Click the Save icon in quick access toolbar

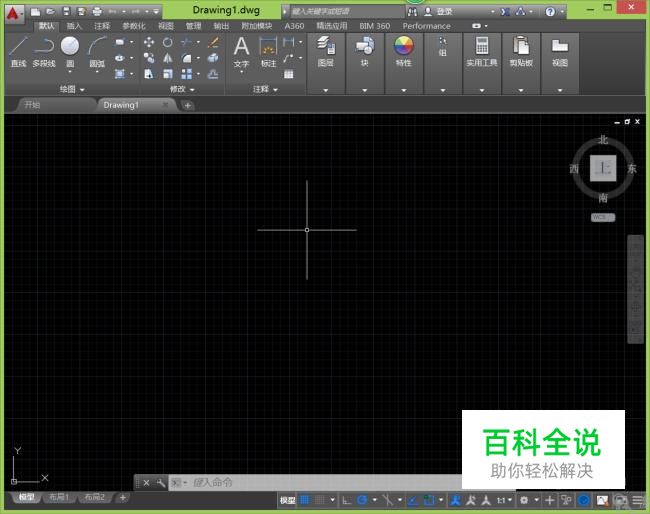point(66,11)
